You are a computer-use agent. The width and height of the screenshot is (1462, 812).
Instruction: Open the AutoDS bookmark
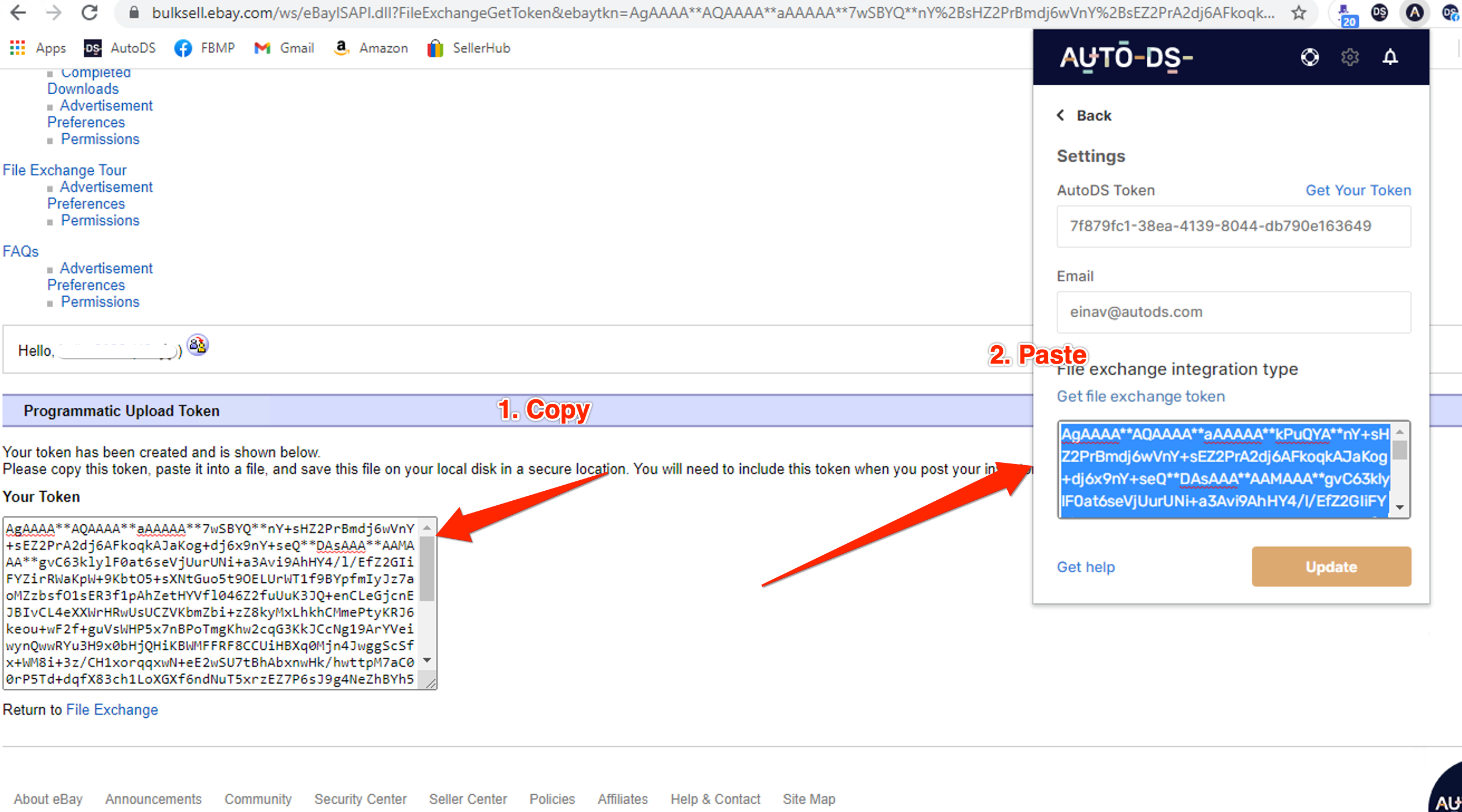point(120,48)
